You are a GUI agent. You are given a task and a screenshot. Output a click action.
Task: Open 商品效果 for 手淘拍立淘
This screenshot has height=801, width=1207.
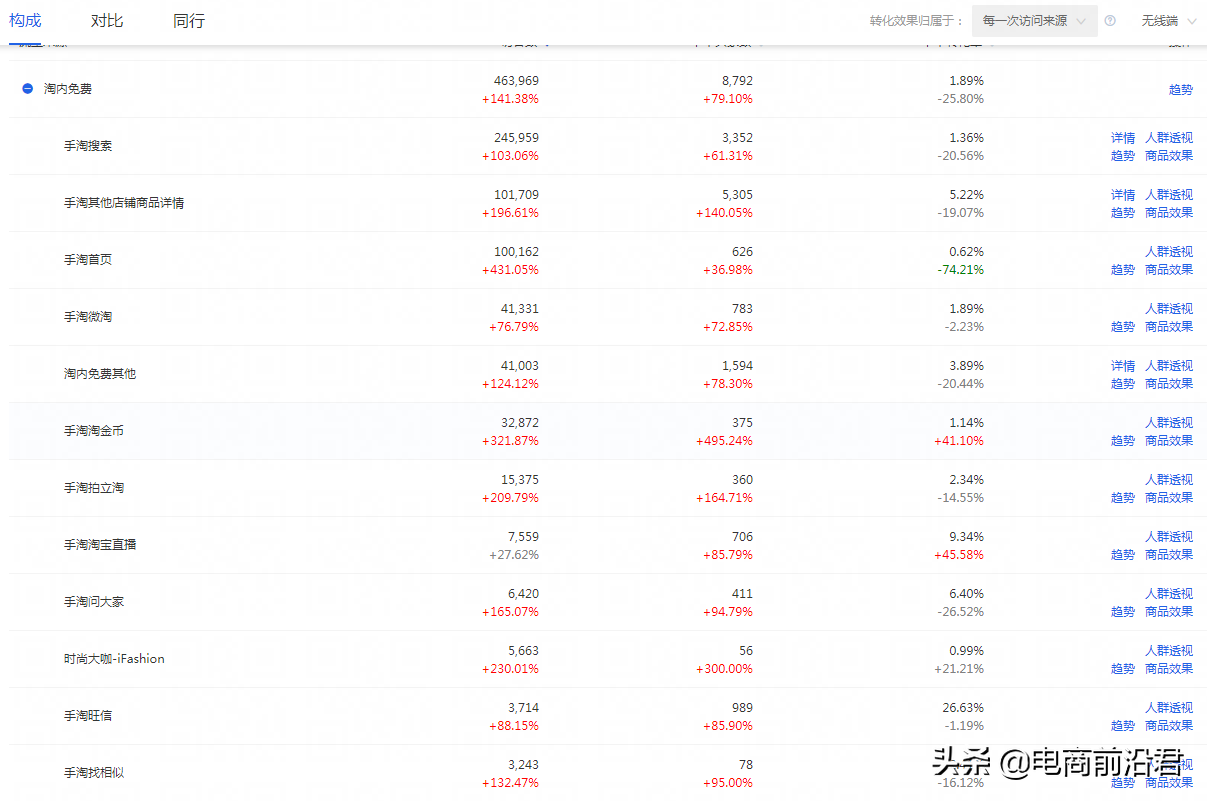1169,498
